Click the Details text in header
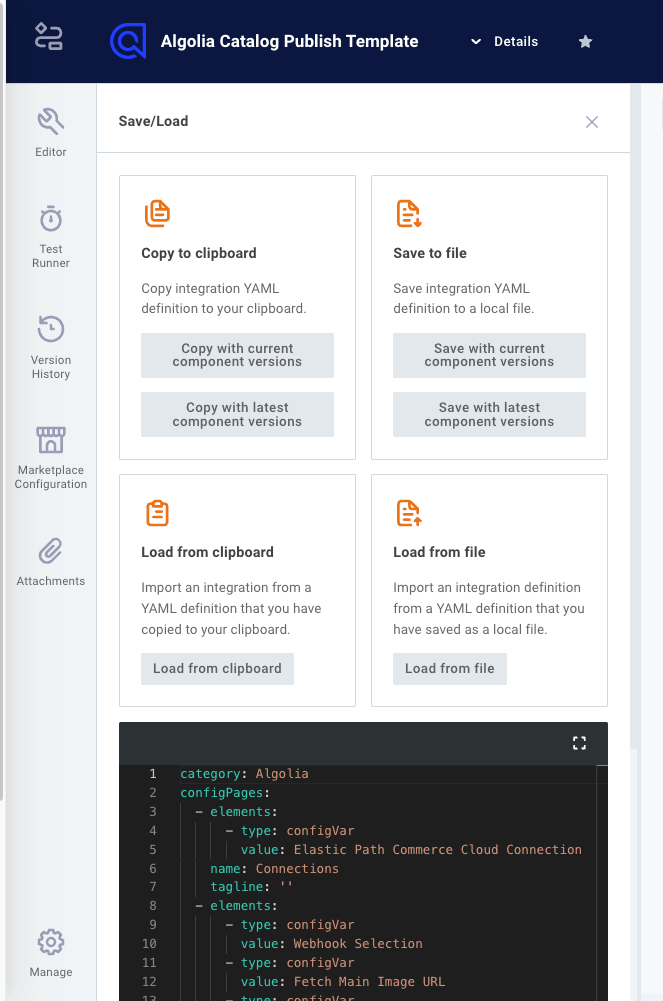 point(516,41)
